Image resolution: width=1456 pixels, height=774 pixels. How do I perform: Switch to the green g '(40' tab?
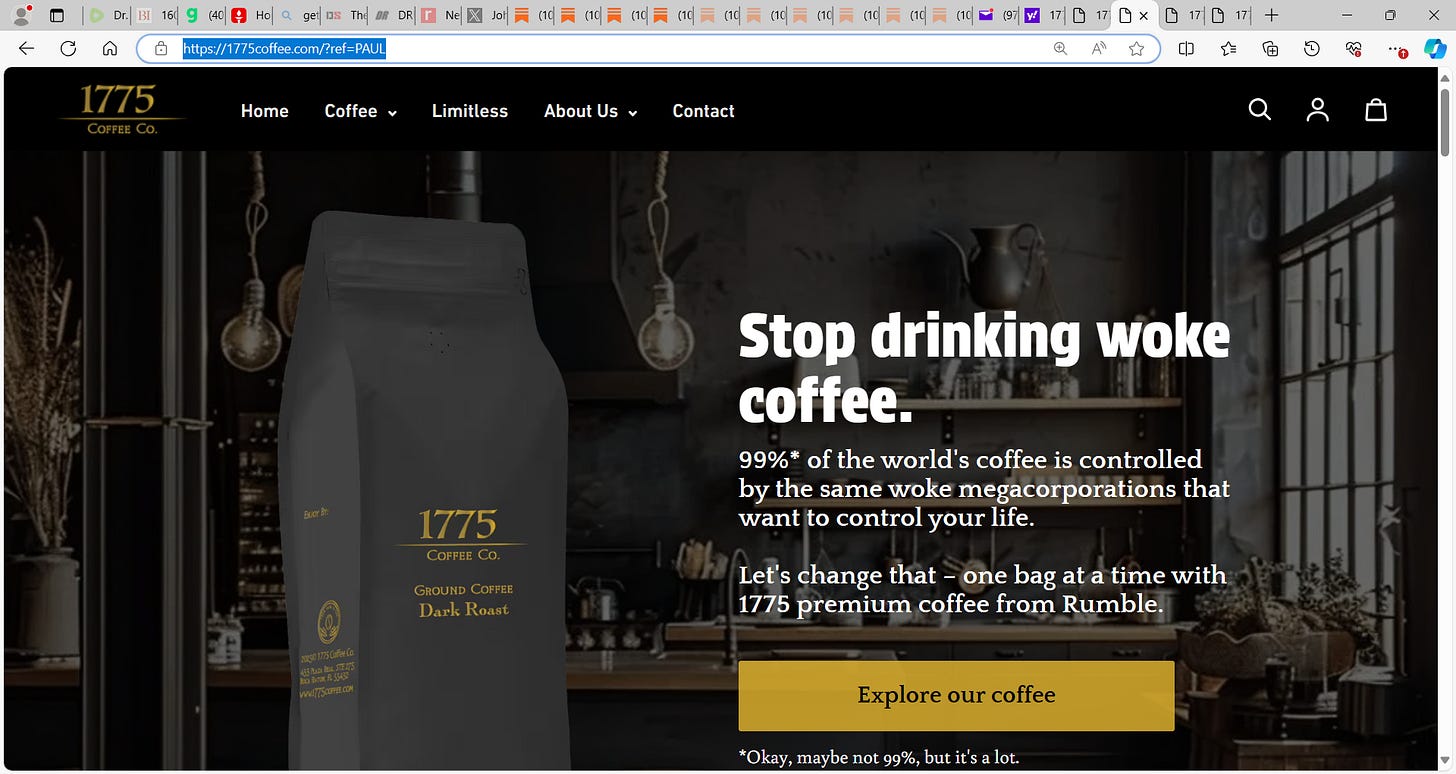tap(204, 15)
